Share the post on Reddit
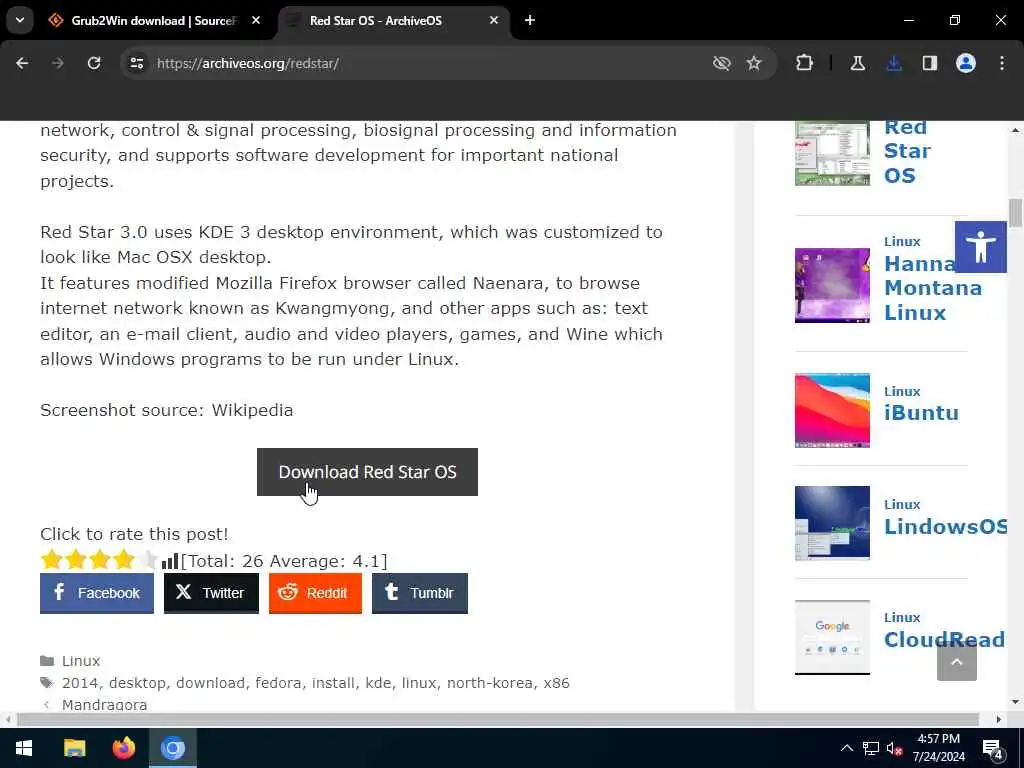The height and width of the screenshot is (768, 1024). pos(315,593)
